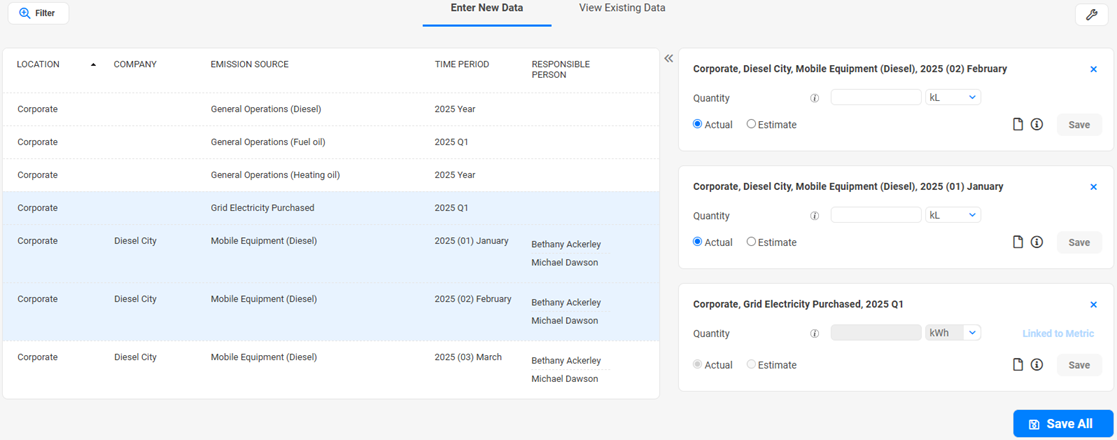
Task: Open kL unit dropdown in January card
Action: coord(952,214)
